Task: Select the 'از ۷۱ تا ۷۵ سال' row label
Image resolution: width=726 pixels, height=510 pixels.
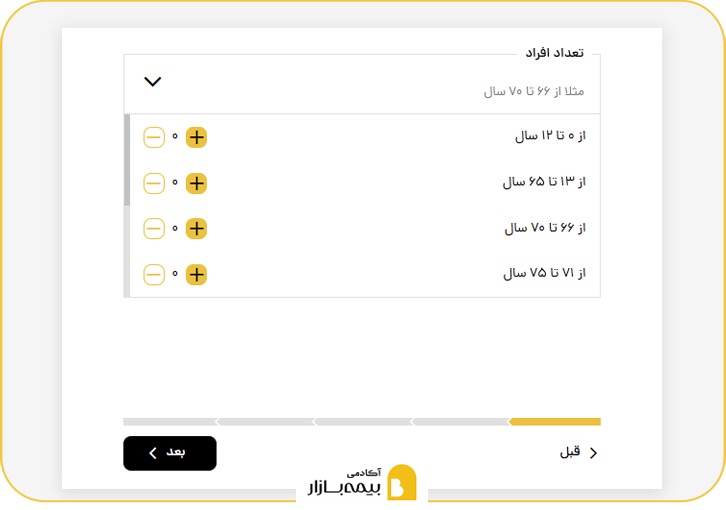Action: point(544,273)
